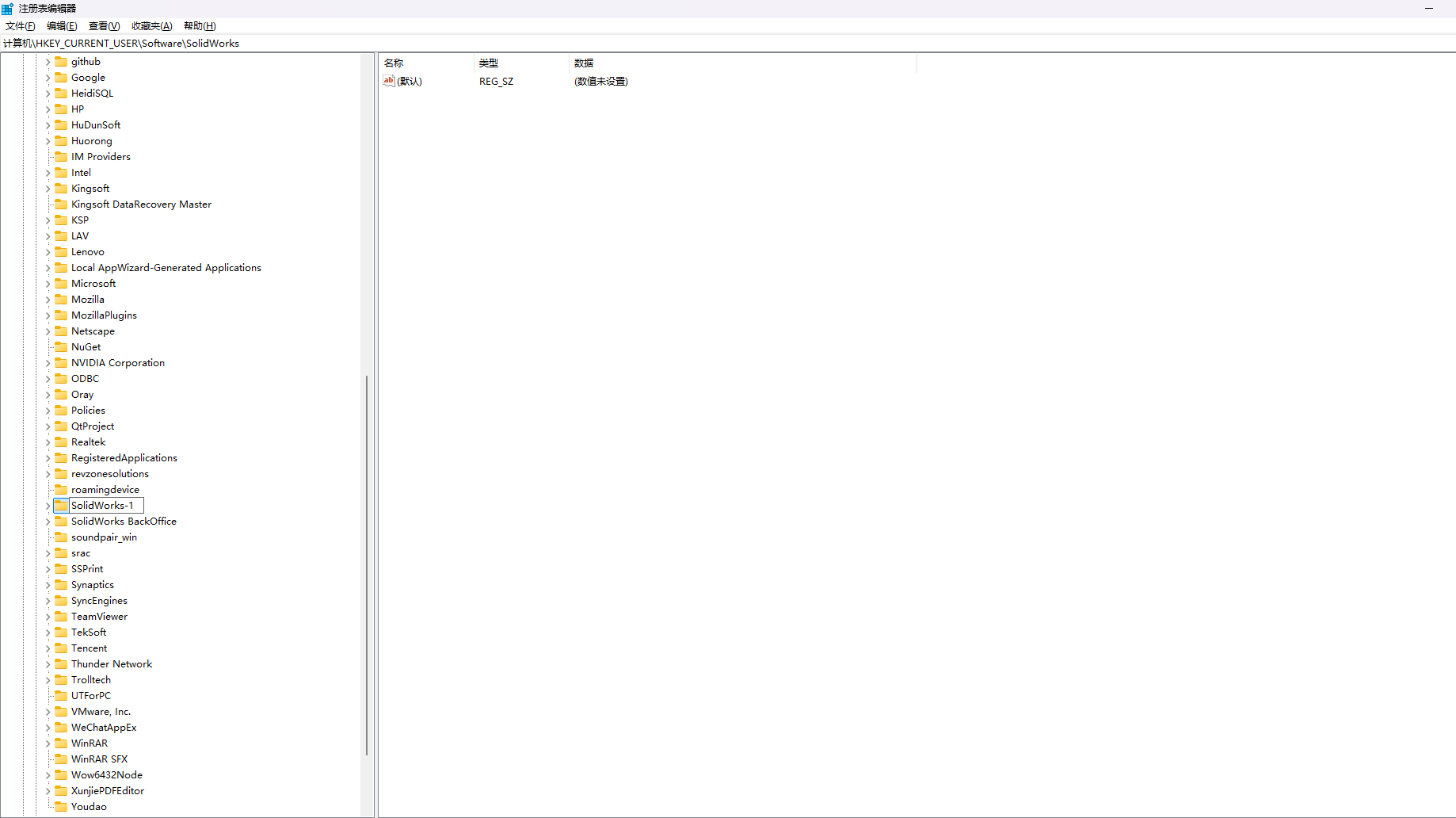Click the Huorong folder icon
This screenshot has width=1456, height=818.
(61, 140)
